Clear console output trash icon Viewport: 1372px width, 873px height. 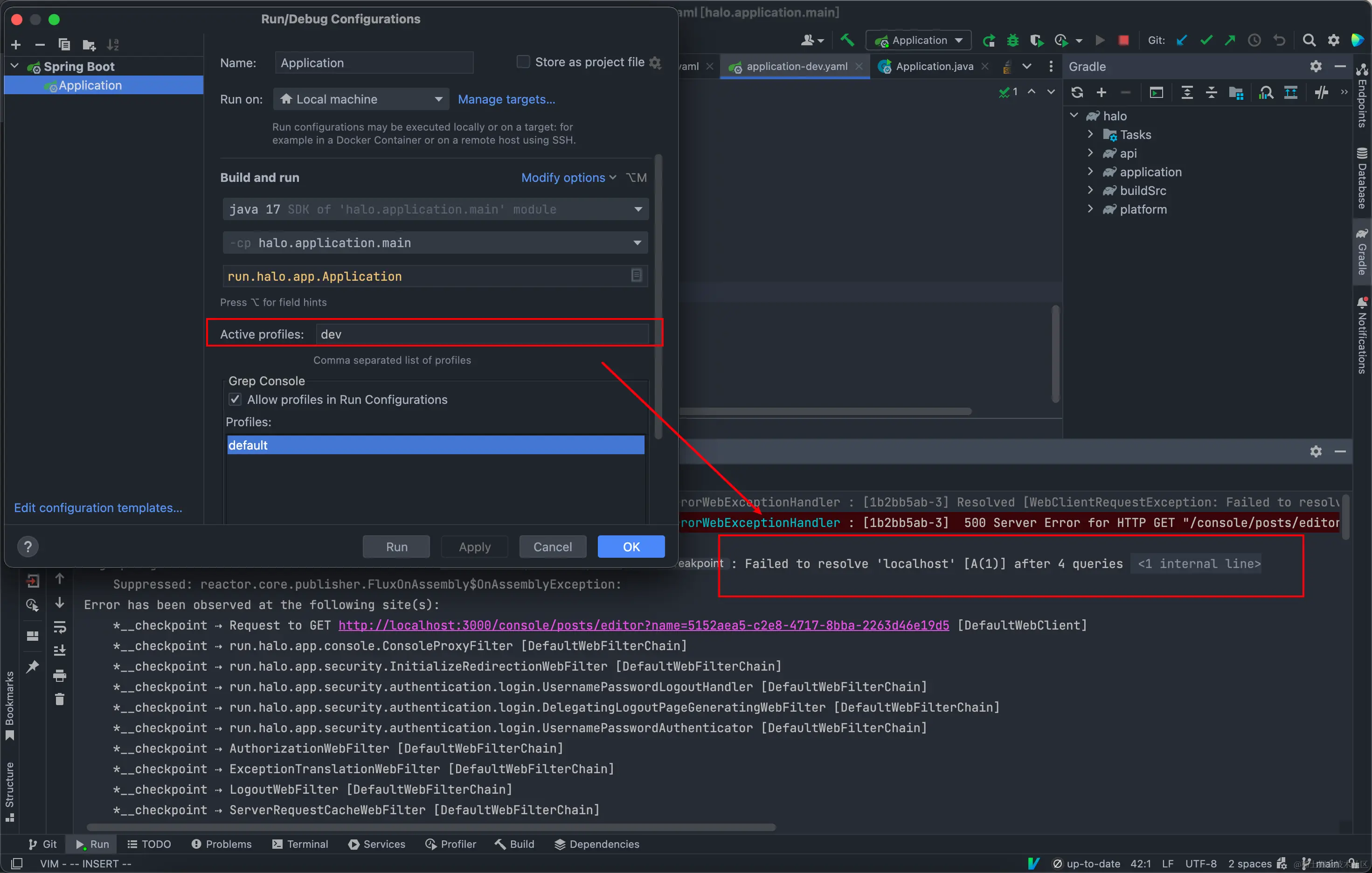click(x=60, y=699)
